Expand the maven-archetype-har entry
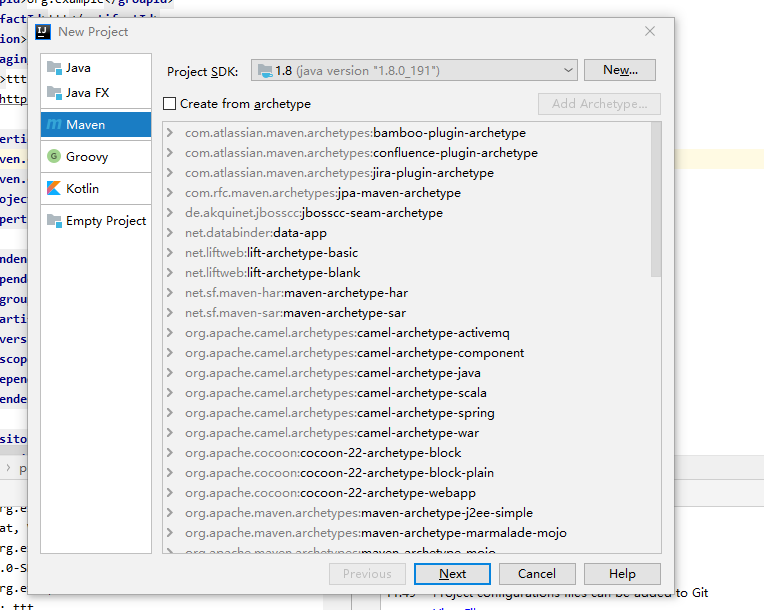Viewport: 764px width, 610px height. pyautogui.click(x=170, y=292)
